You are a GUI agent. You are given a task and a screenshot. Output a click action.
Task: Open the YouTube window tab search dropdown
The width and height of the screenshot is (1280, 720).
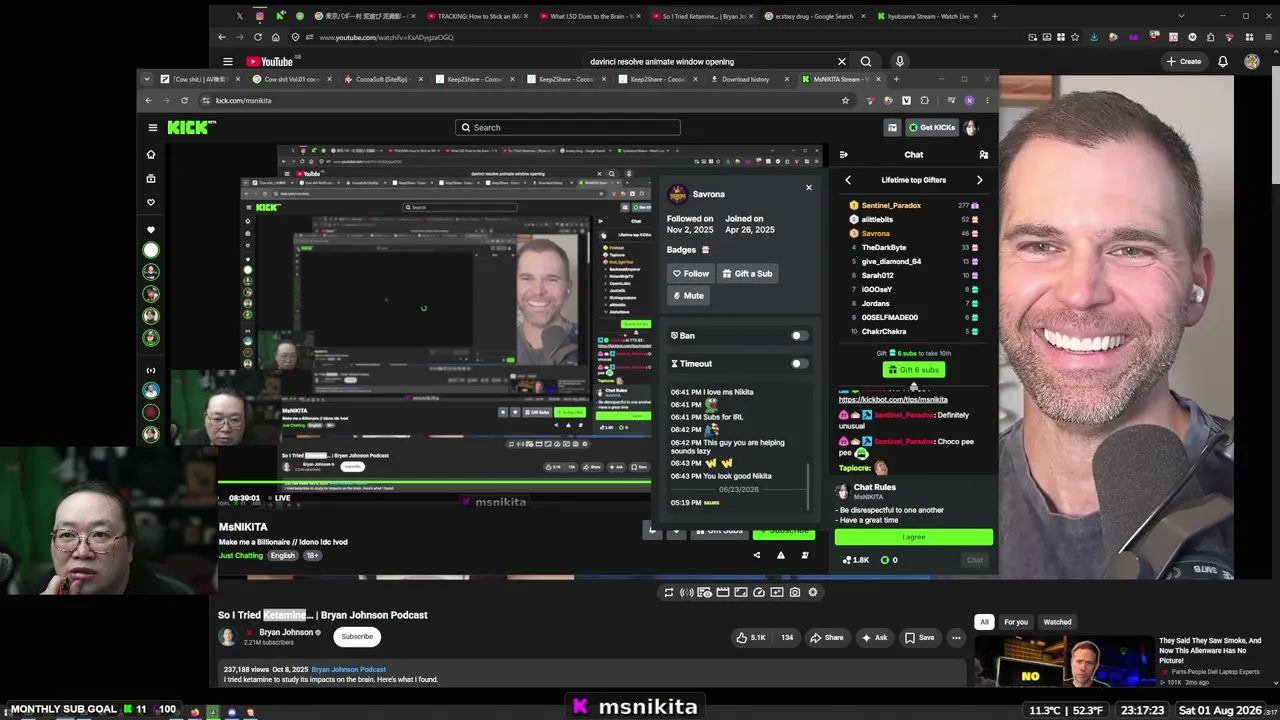(x=1181, y=16)
